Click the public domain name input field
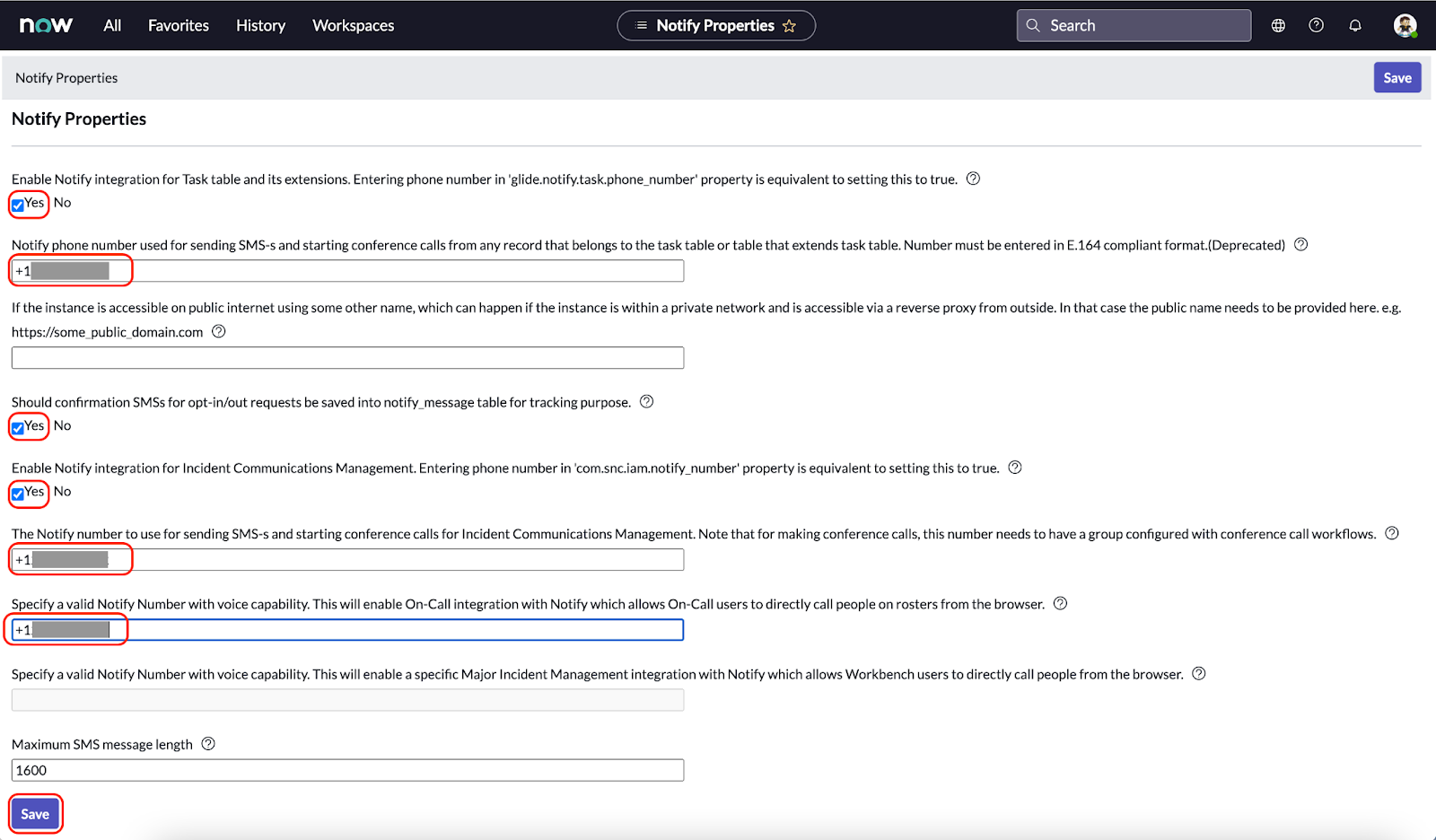The width and height of the screenshot is (1436, 840). (347, 357)
